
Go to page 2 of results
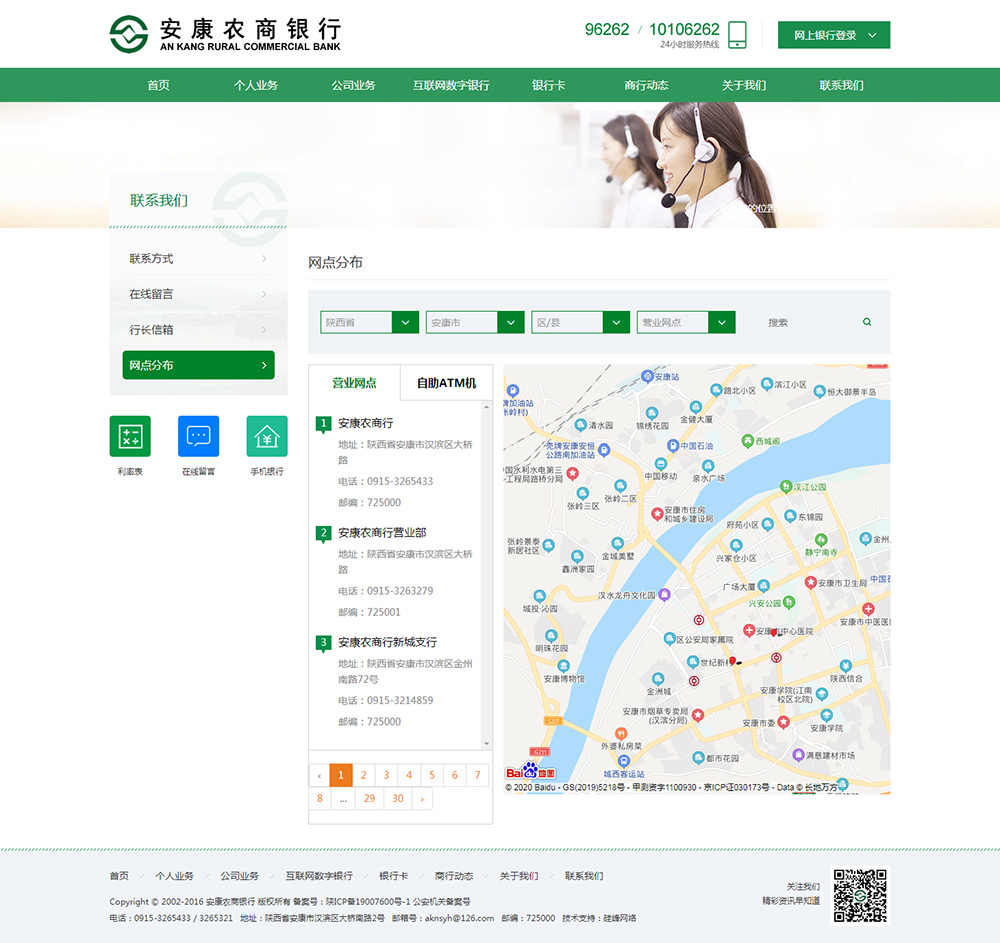pyautogui.click(x=364, y=775)
